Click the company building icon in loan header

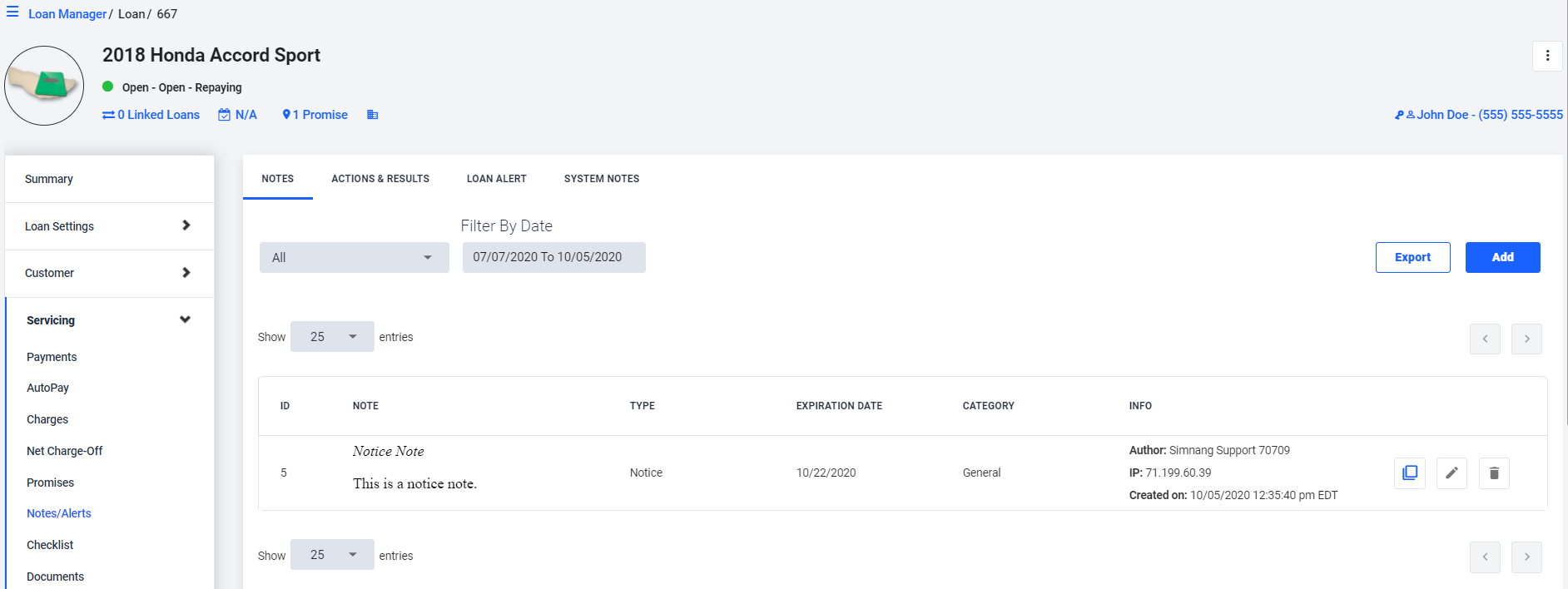pos(373,115)
